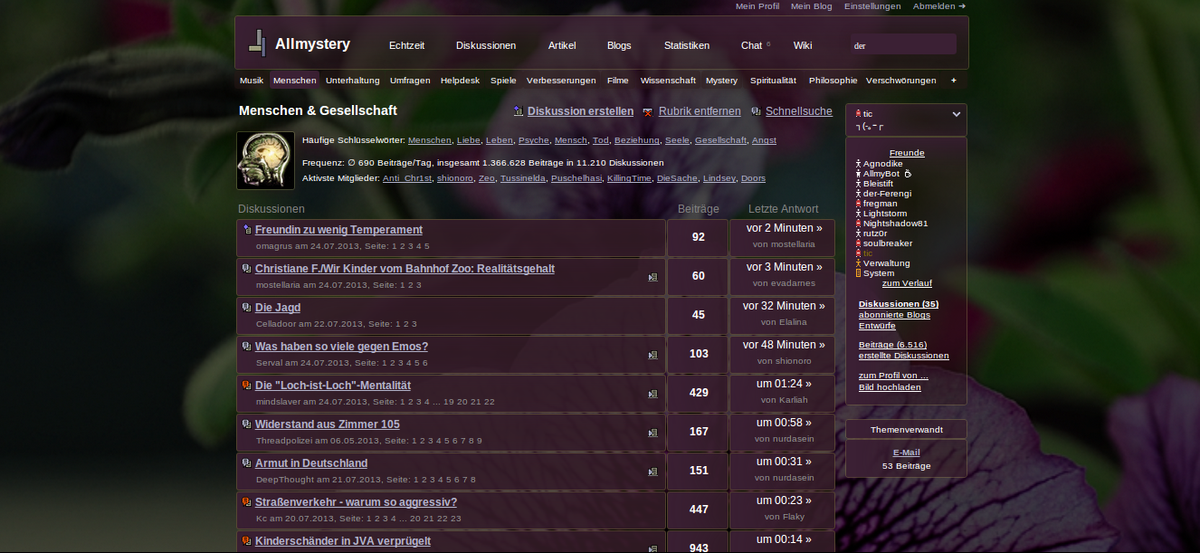The width and height of the screenshot is (1200, 553).
Task: Open the Diskussion erstellen icon
Action: point(518,112)
